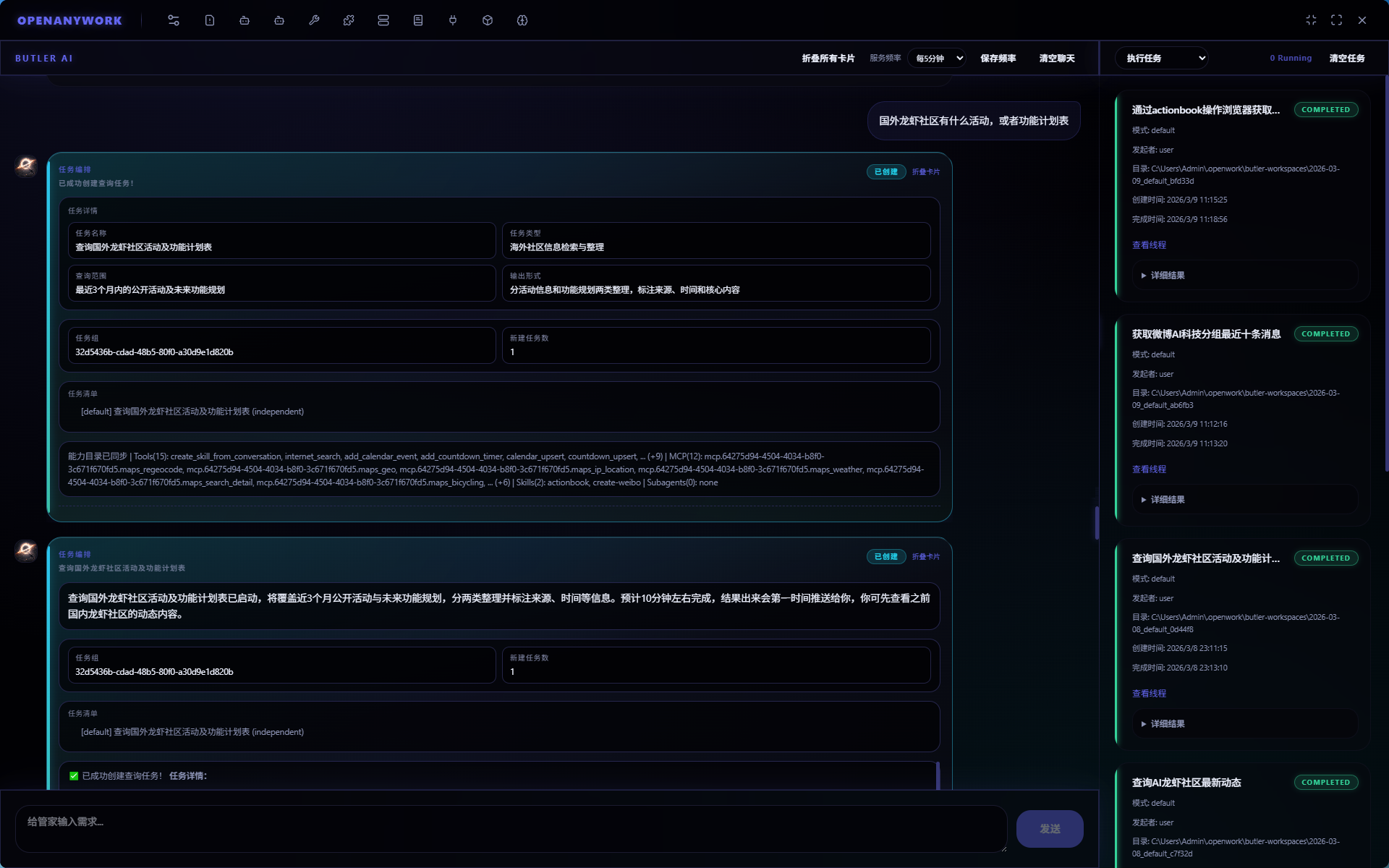The image size is (1389, 868).
Task: Open the first robot agent icon
Action: pos(245,20)
